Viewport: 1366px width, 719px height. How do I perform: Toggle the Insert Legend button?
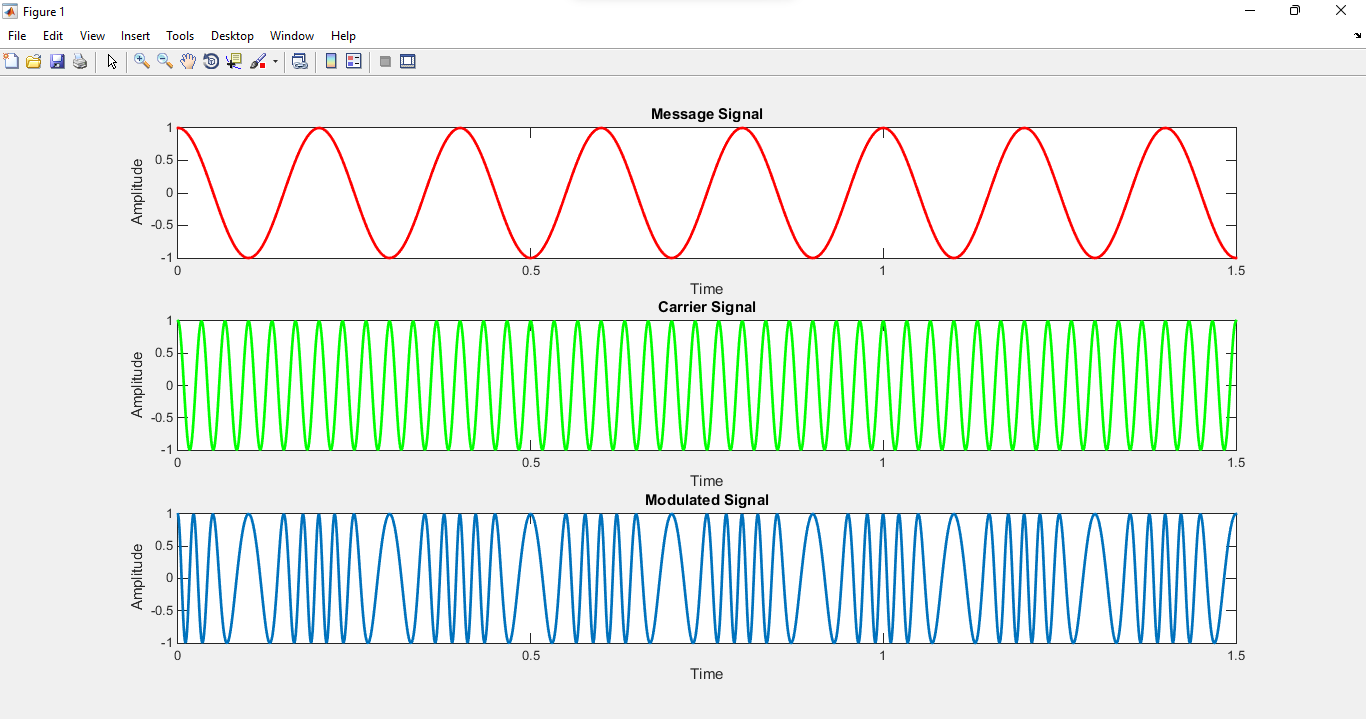pyautogui.click(x=353, y=61)
